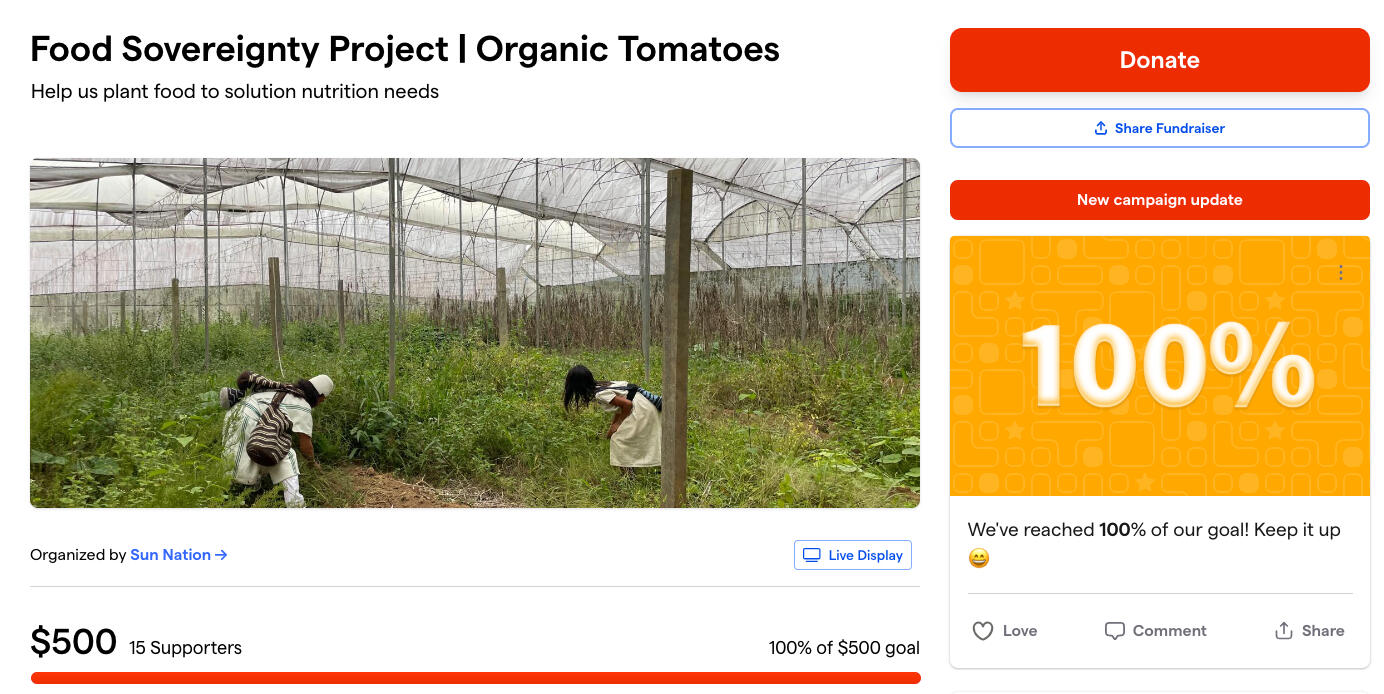The height and width of the screenshot is (694, 1384).
Task: Click the $500 raised amount
Action: [x=73, y=642]
